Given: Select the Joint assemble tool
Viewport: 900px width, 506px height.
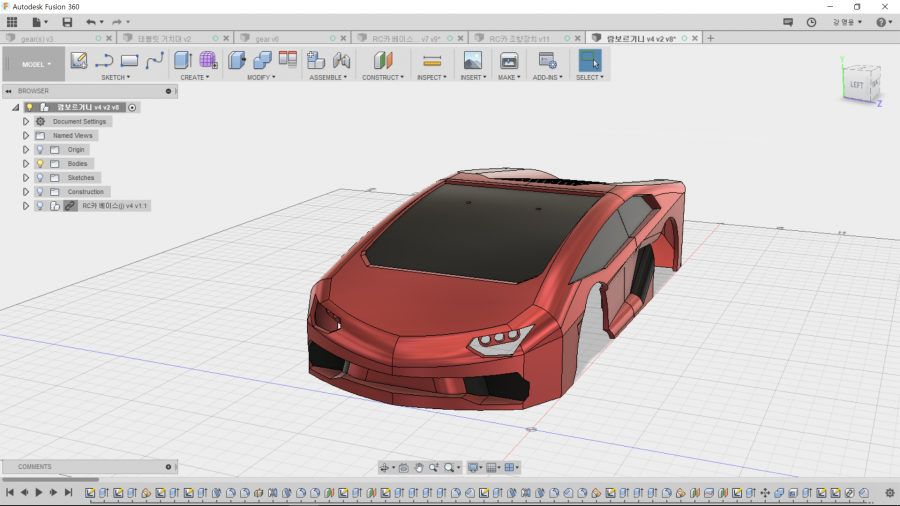Looking at the screenshot, I should (x=342, y=60).
